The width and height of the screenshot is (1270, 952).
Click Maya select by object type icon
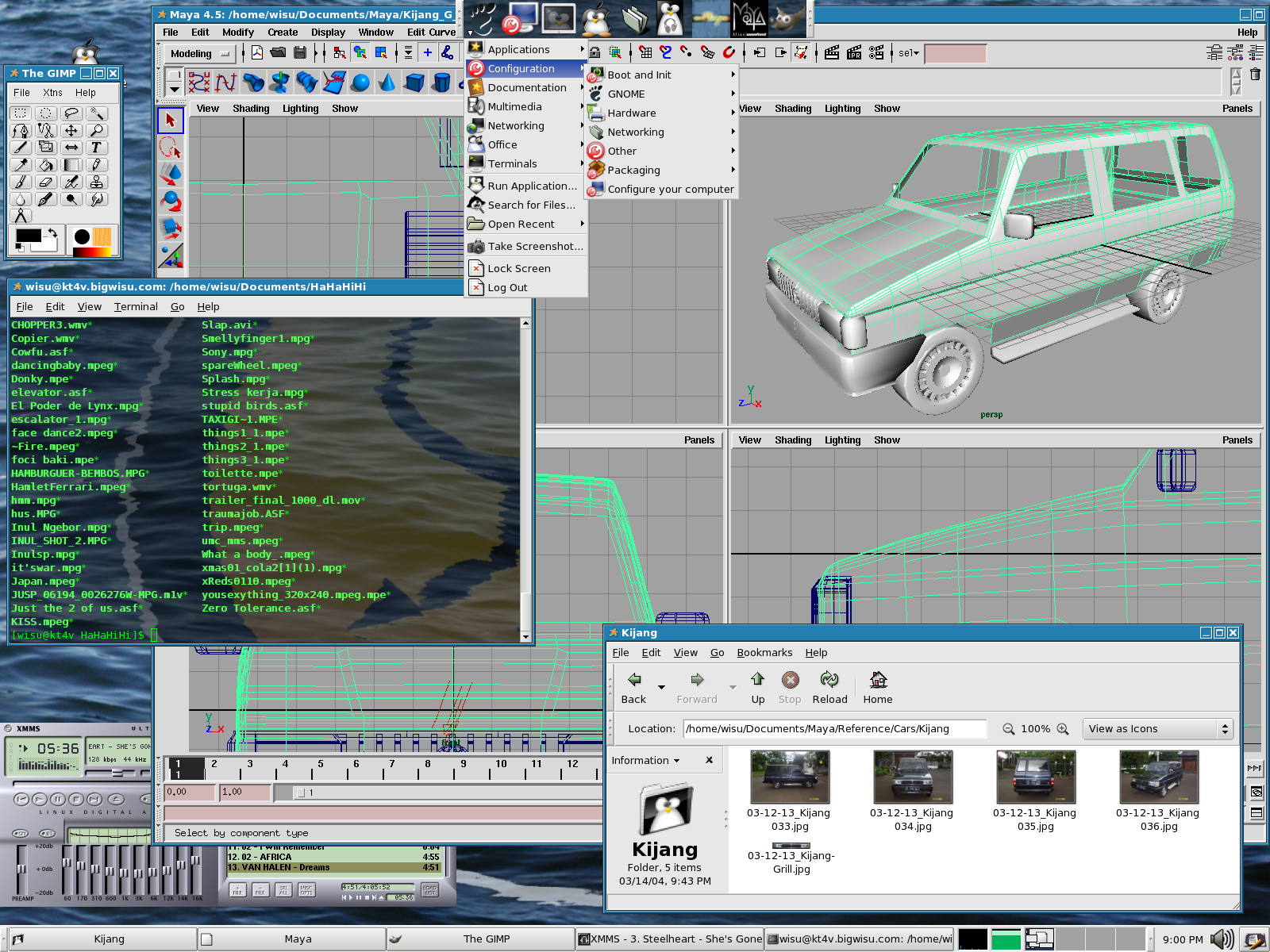pyautogui.click(x=360, y=52)
